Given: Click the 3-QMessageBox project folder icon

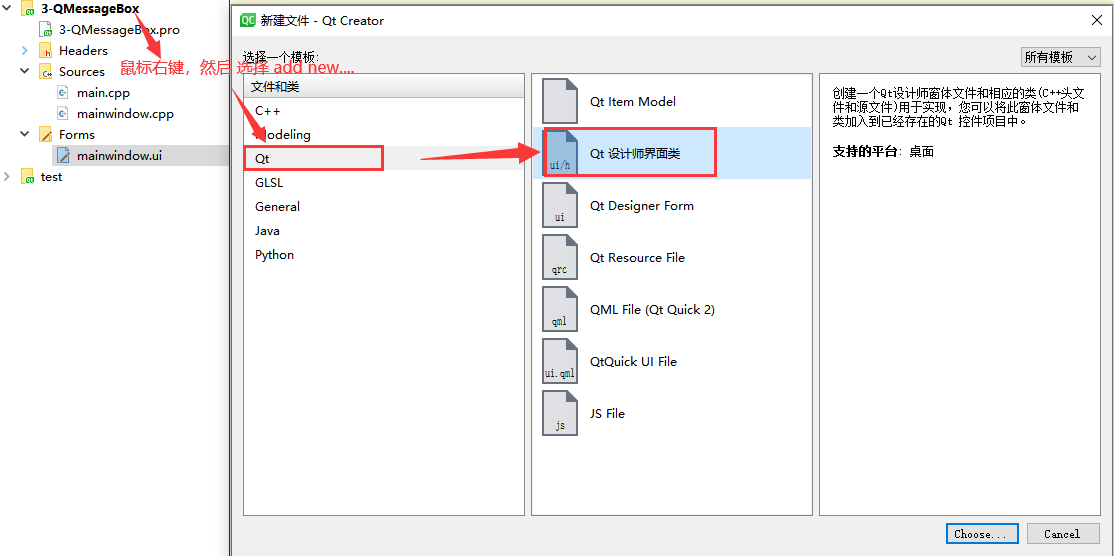Looking at the screenshot, I should [x=28, y=9].
